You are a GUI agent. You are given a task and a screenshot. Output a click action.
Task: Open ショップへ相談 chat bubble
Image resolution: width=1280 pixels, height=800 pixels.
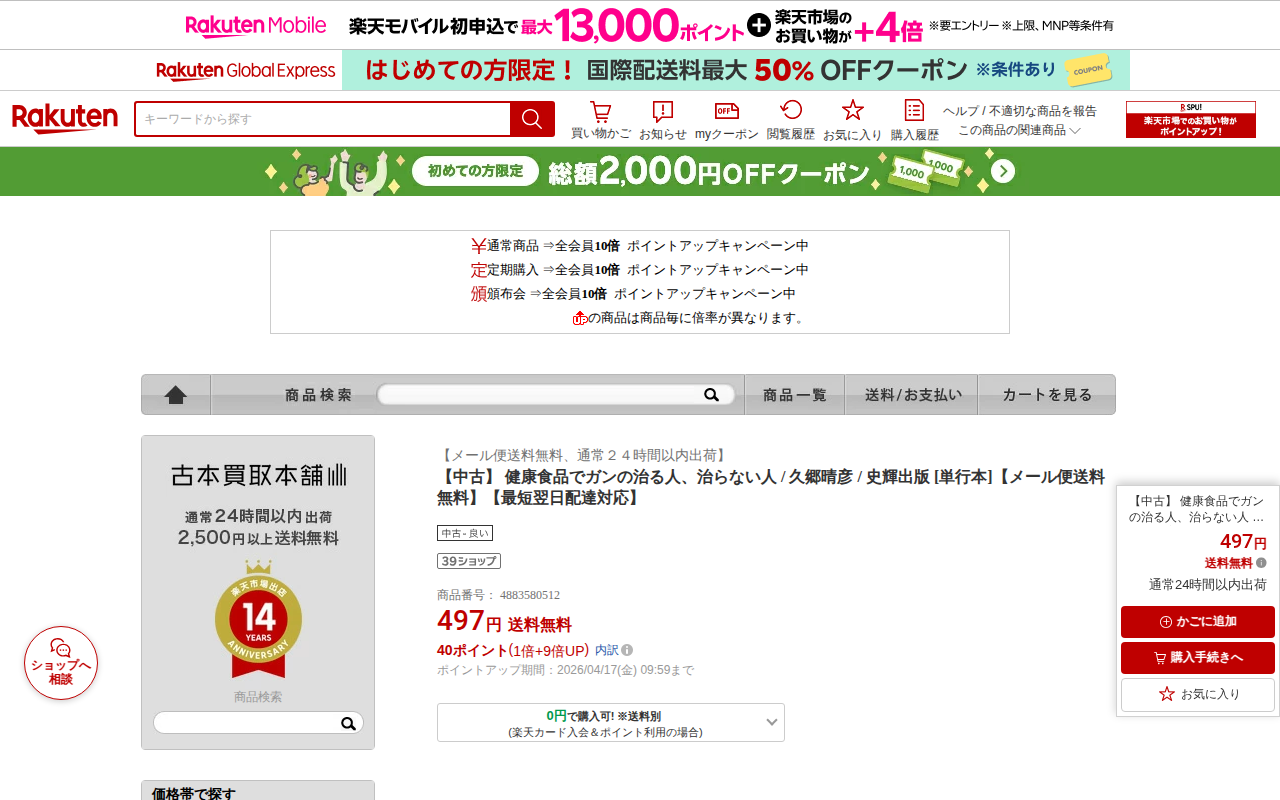pyautogui.click(x=61, y=663)
